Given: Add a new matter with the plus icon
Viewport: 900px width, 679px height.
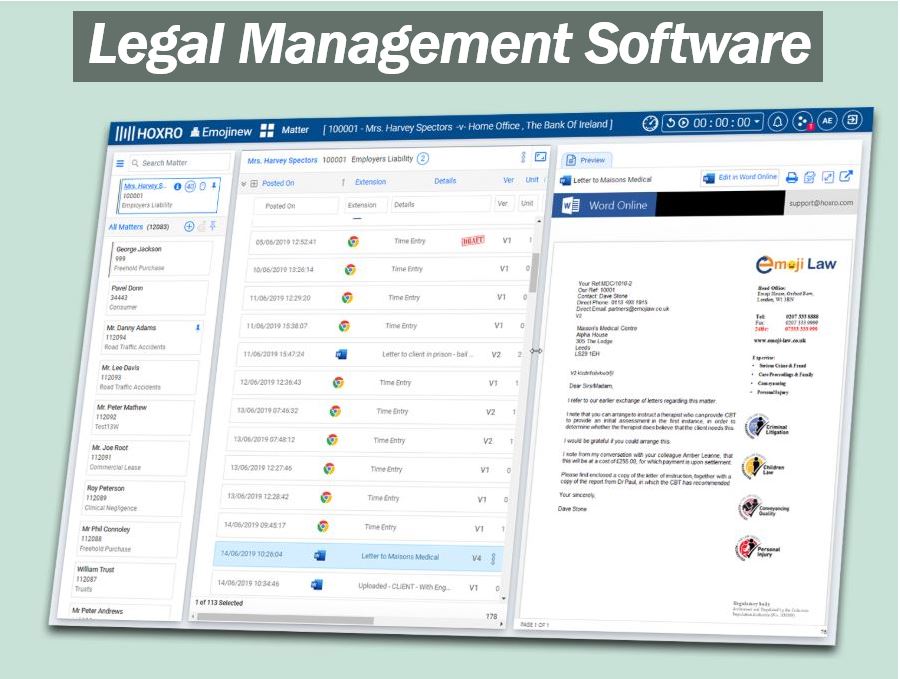Looking at the screenshot, I should pyautogui.click(x=189, y=227).
